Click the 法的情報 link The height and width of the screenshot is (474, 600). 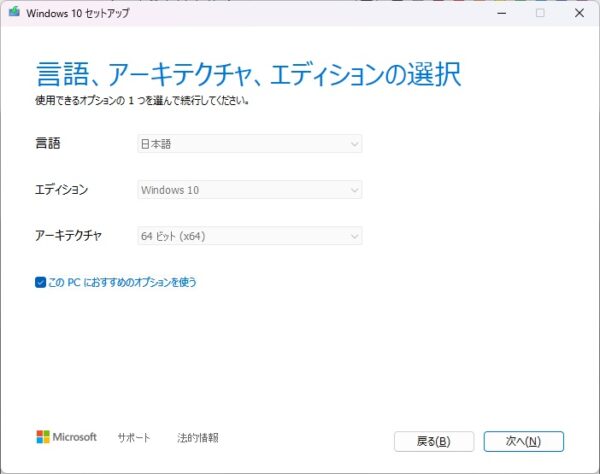198,438
